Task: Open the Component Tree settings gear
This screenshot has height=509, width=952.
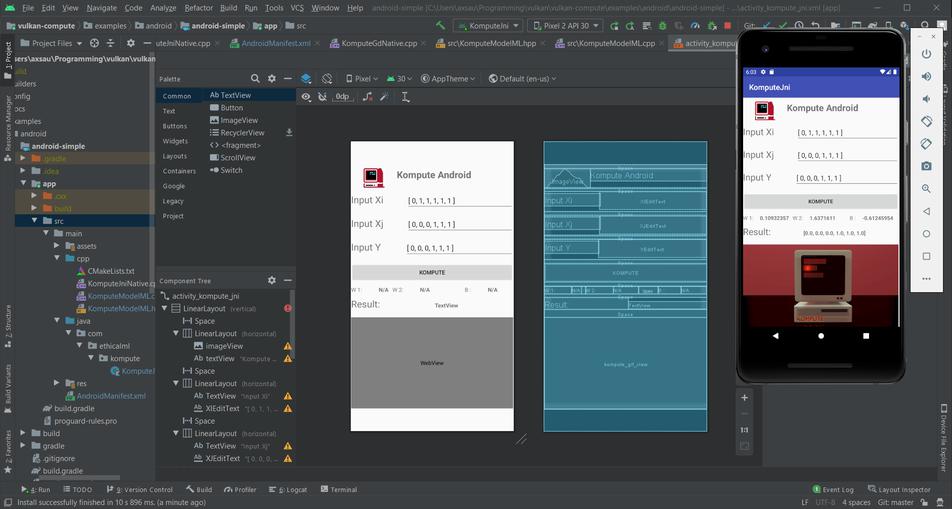Action: click(x=271, y=281)
